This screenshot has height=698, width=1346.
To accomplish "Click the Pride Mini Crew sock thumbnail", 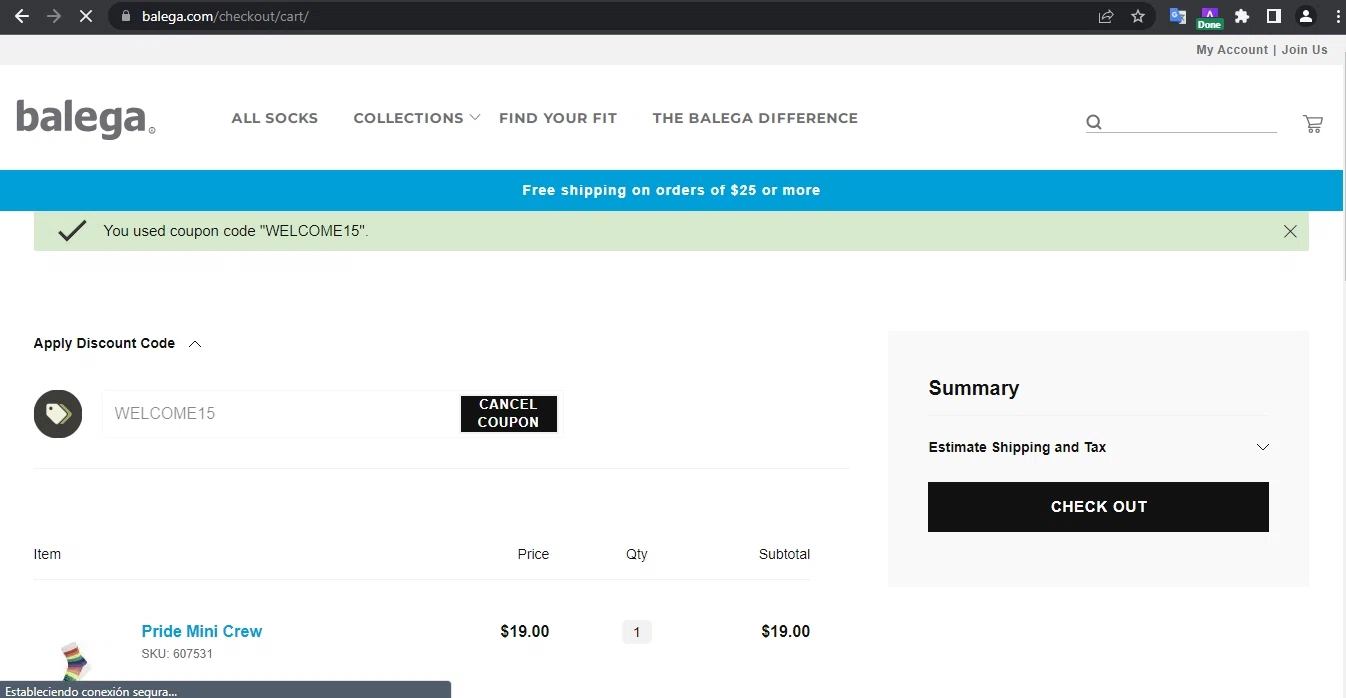I will [x=75, y=662].
